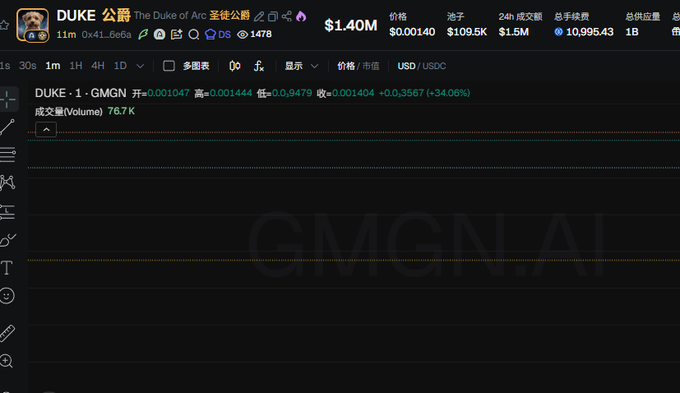Select the 1s timeframe
Screen dimensions: 680x393
point(5,66)
